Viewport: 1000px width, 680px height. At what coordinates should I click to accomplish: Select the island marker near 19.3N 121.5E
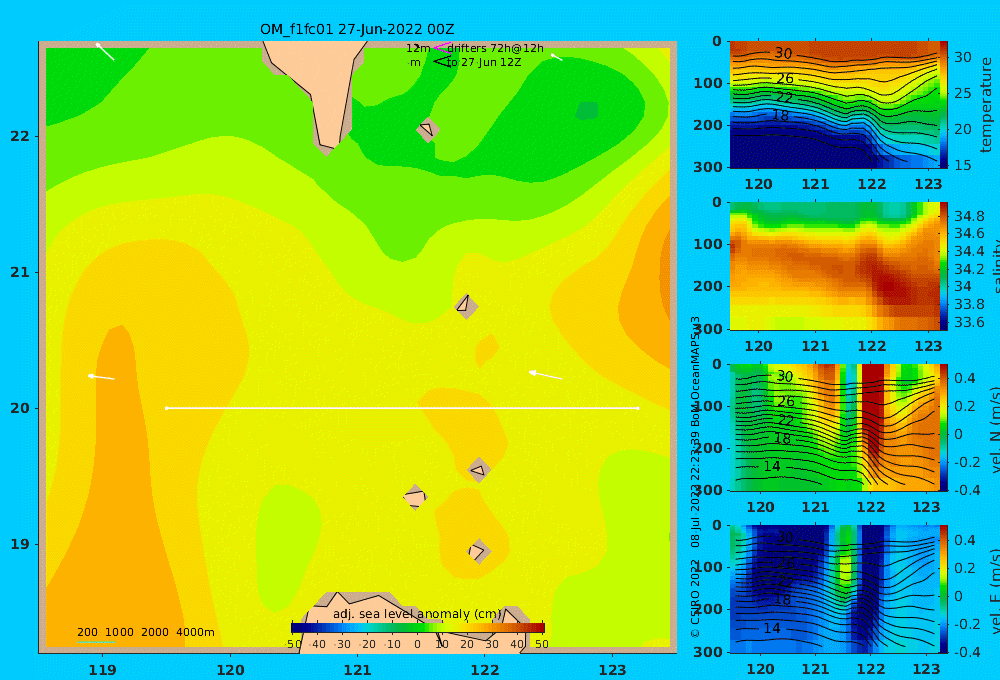click(x=415, y=497)
